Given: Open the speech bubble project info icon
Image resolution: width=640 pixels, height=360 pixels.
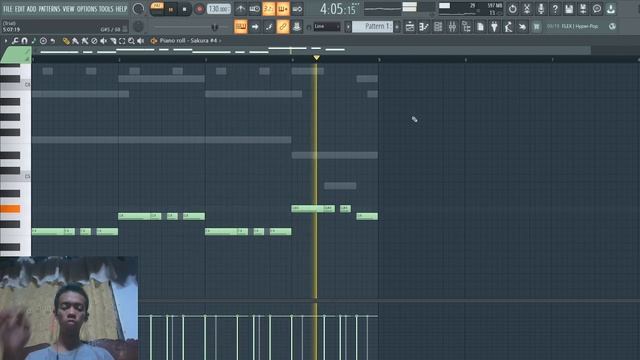Looking at the screenshot, I should tap(597, 9).
